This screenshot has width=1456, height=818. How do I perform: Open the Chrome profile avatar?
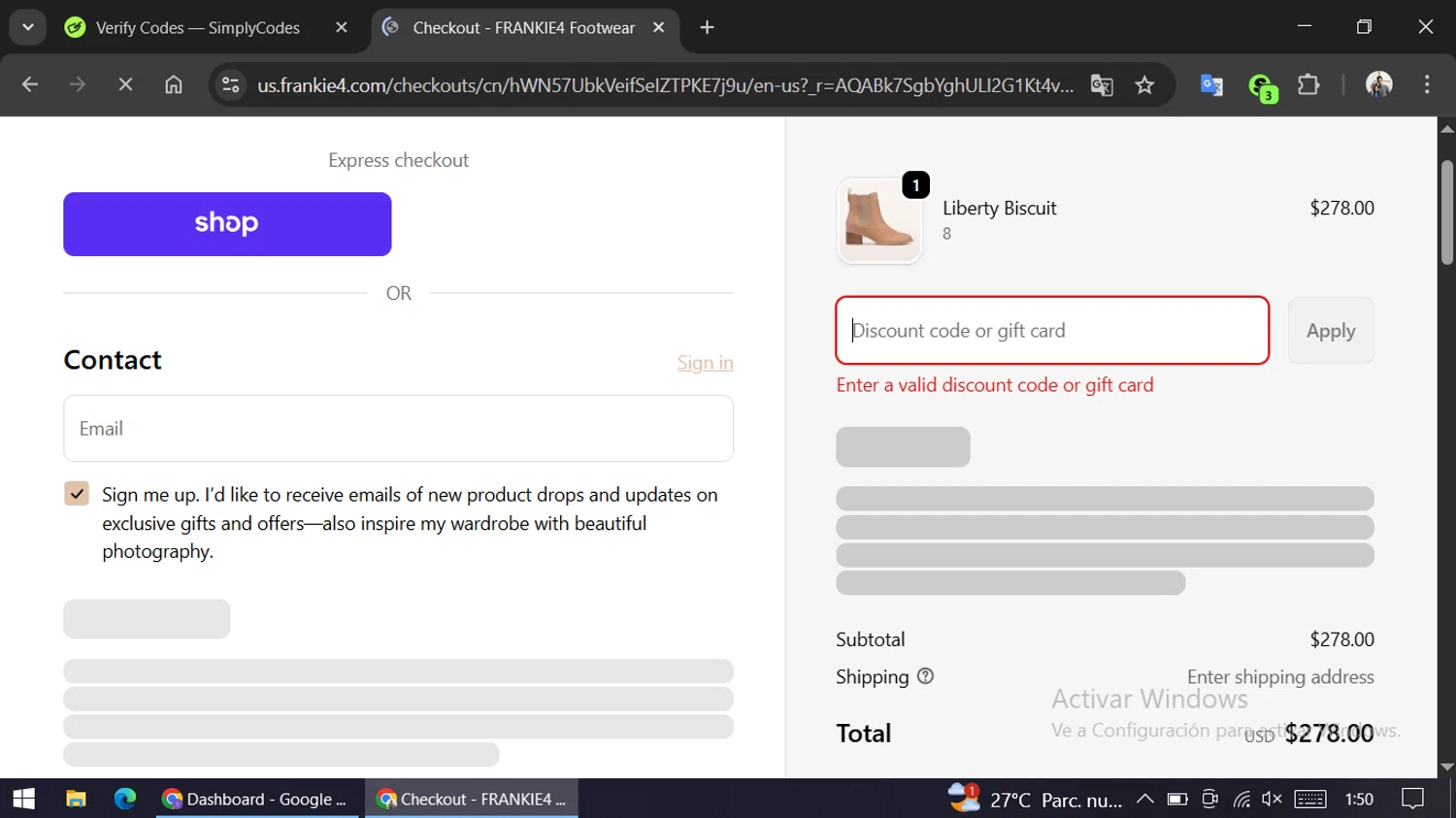[1378, 85]
